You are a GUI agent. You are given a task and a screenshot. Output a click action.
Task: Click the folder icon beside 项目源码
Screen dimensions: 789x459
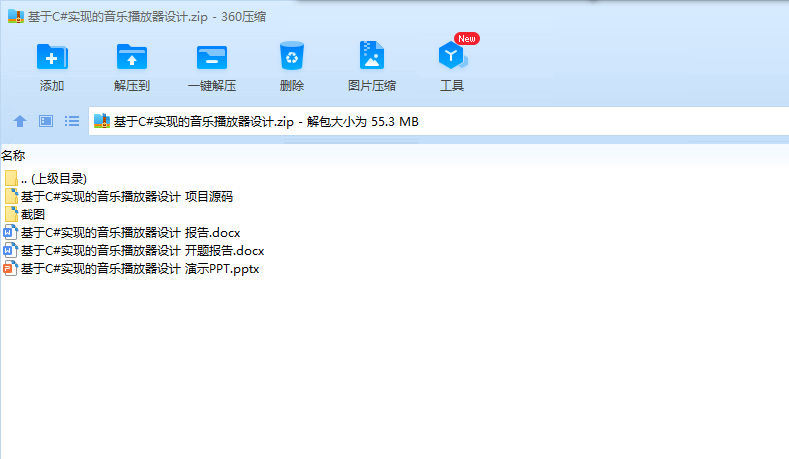[x=11, y=196]
